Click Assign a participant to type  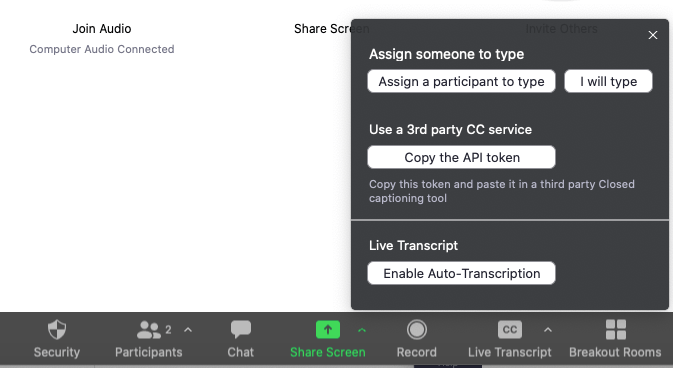tap(461, 81)
